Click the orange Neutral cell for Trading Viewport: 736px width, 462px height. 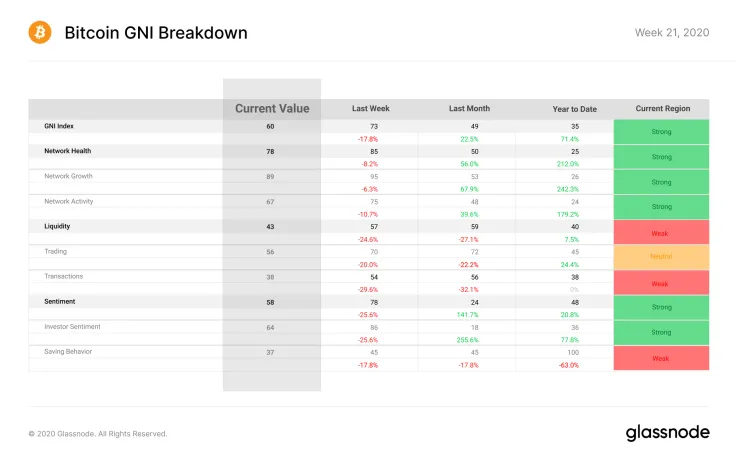(x=661, y=257)
